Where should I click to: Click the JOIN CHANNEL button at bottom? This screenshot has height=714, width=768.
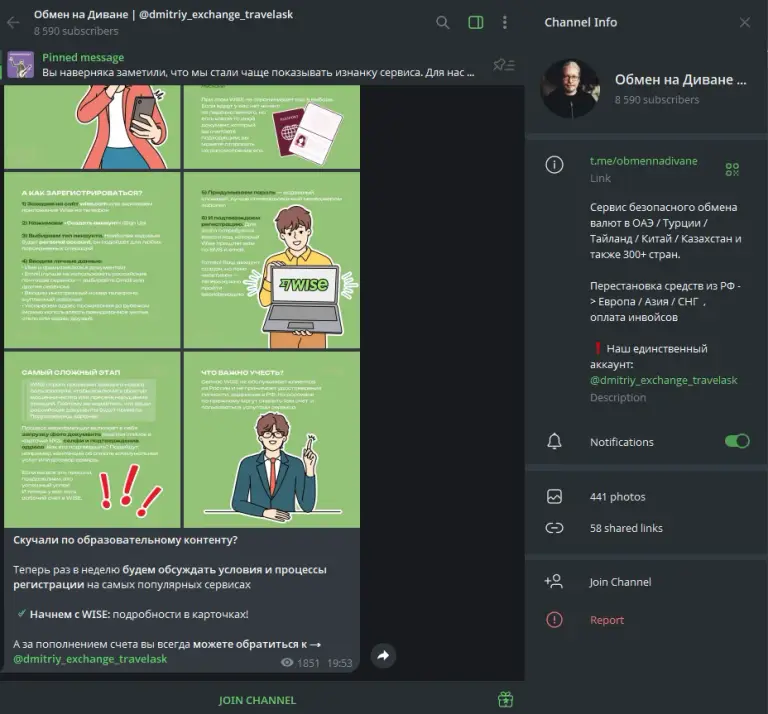[257, 700]
